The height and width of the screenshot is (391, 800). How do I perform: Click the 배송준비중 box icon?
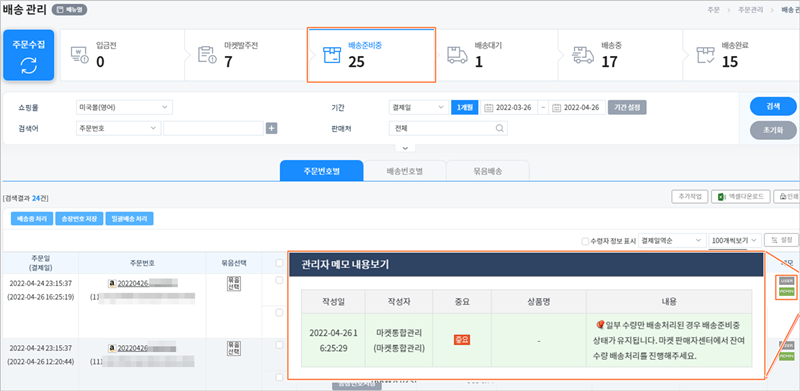pyautogui.click(x=332, y=55)
